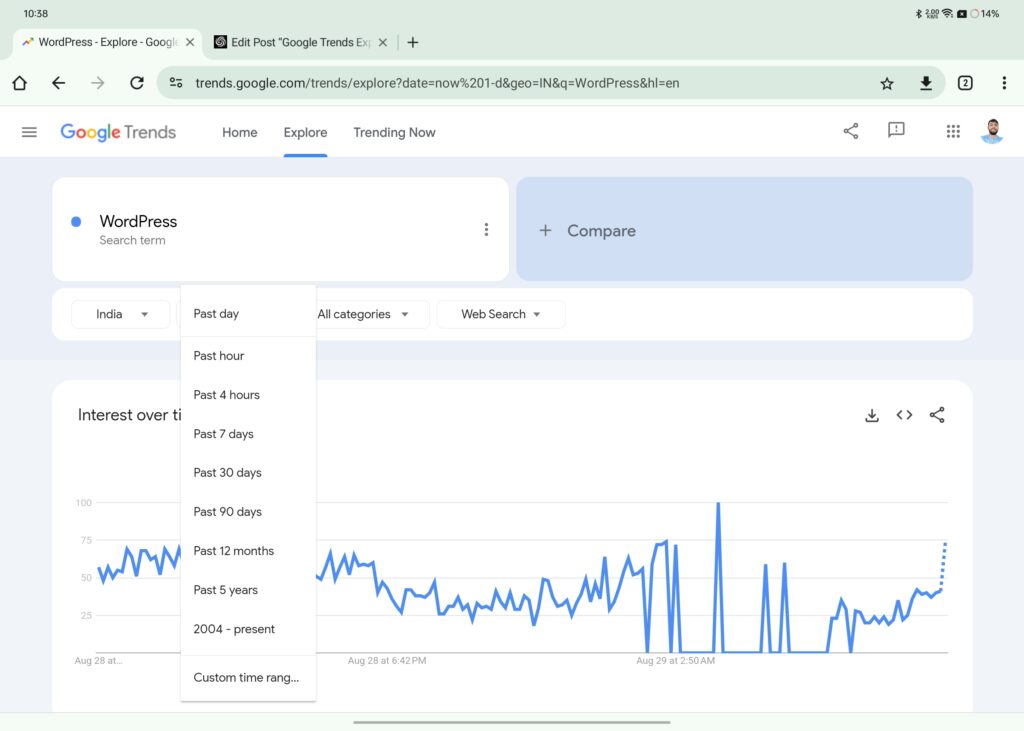Click the share icon in Trends header
This screenshot has width=1024, height=731.
click(x=851, y=131)
